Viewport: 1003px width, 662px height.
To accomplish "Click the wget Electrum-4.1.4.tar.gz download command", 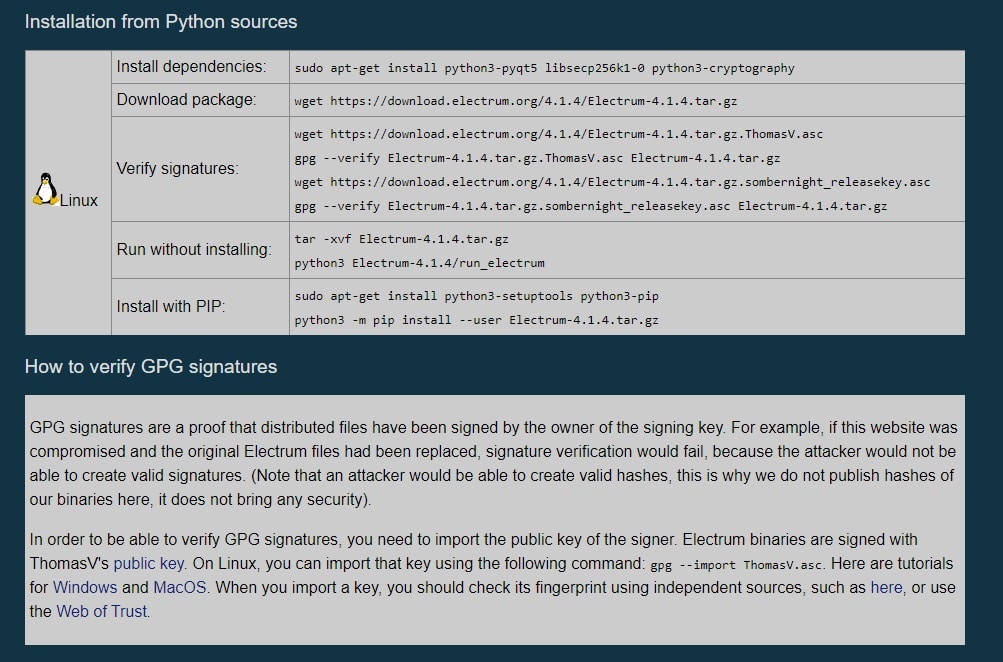I will (516, 100).
